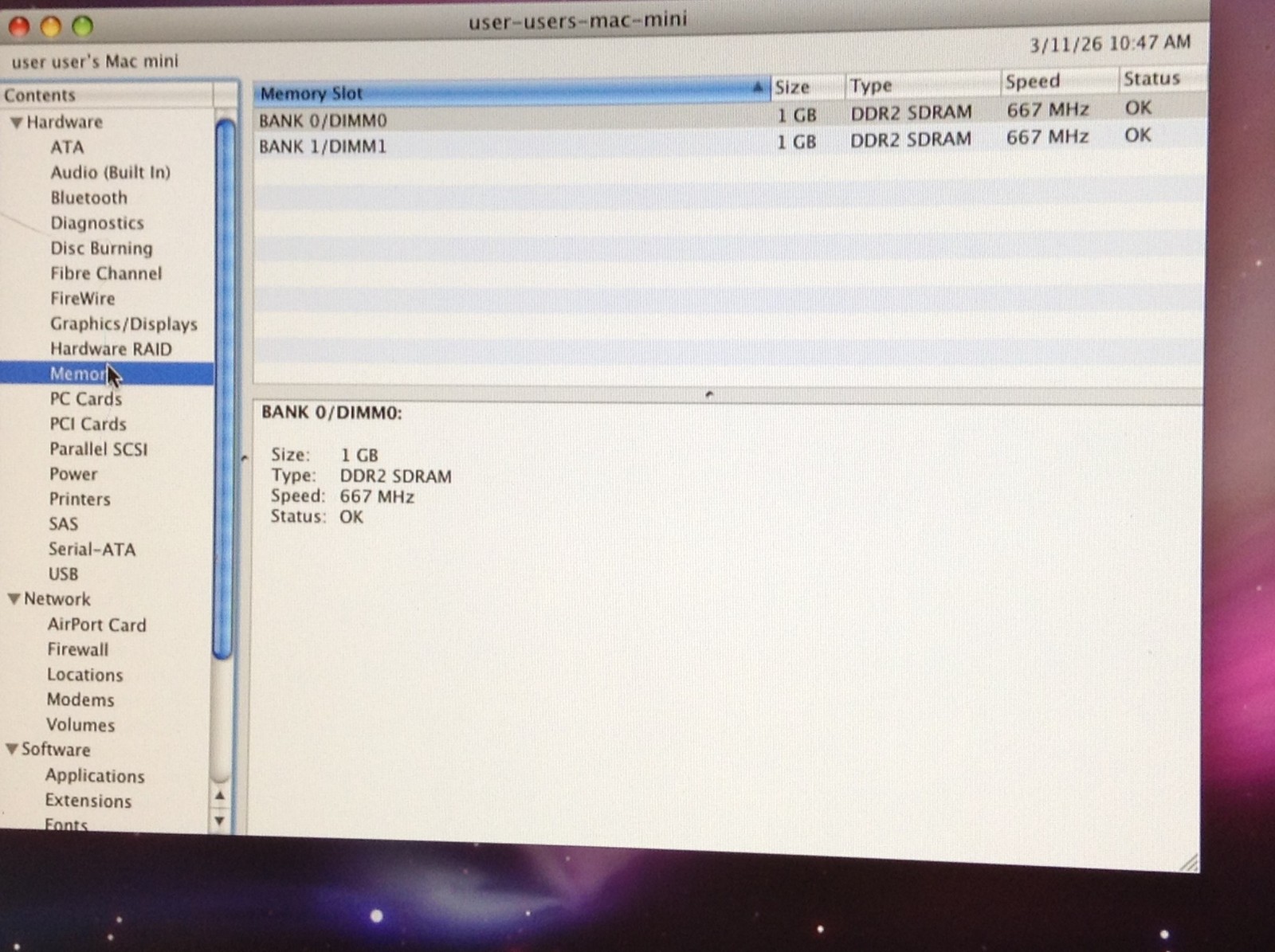
Task: Click the user-users-mac-mini window title
Action: (577, 20)
